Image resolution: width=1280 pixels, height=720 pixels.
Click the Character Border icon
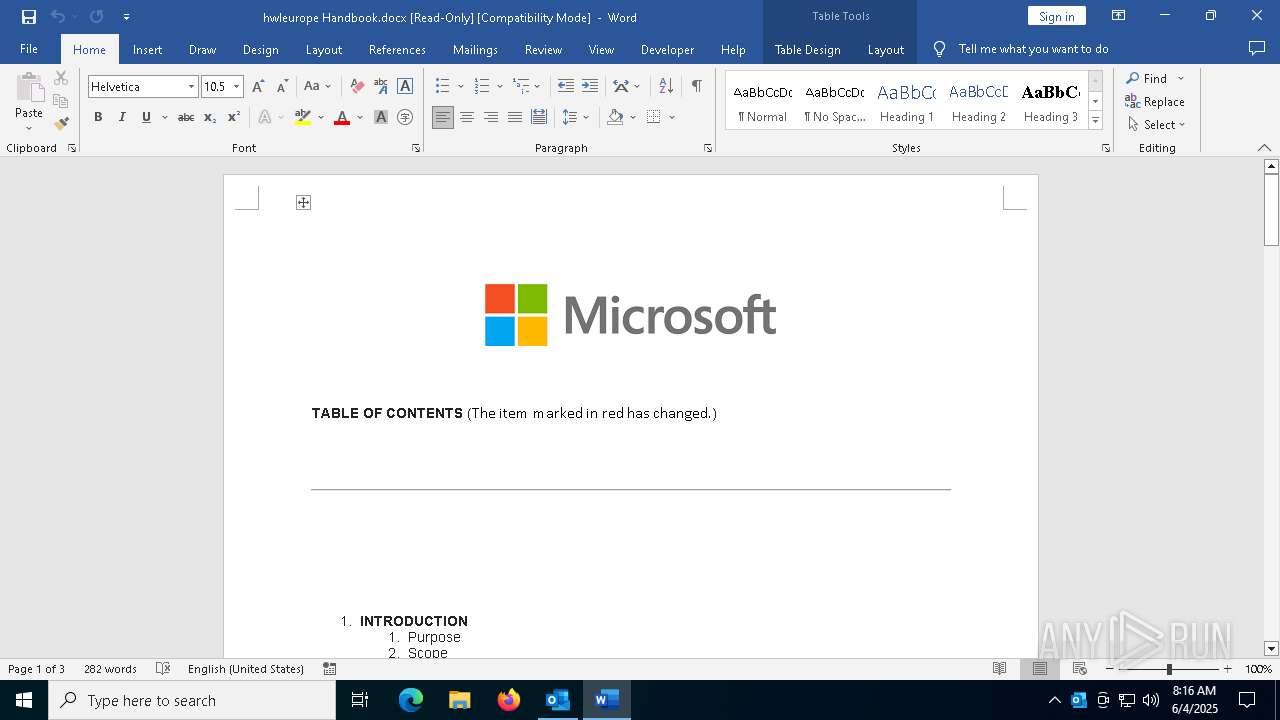(405, 86)
